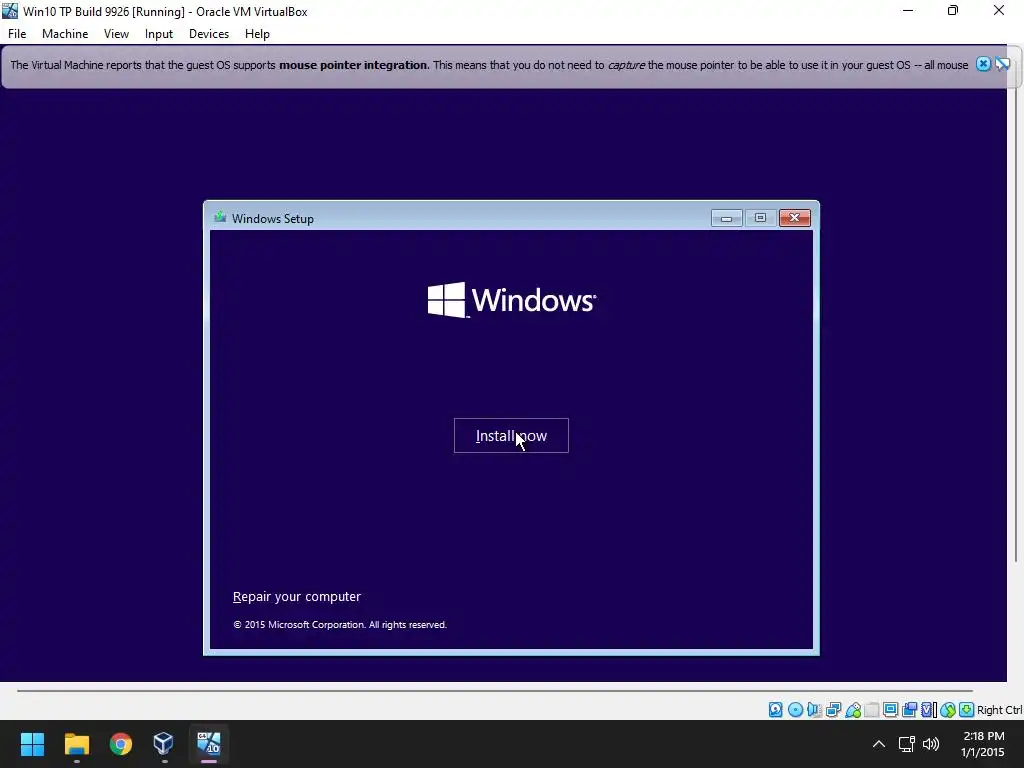Click the keyboard capture green arrow icon

pyautogui.click(x=967, y=710)
